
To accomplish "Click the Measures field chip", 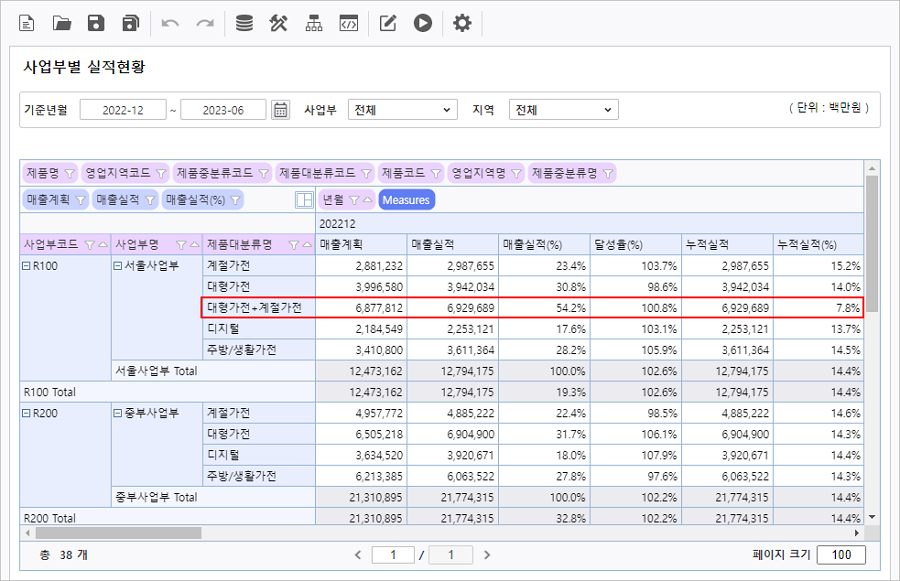I will coord(405,200).
